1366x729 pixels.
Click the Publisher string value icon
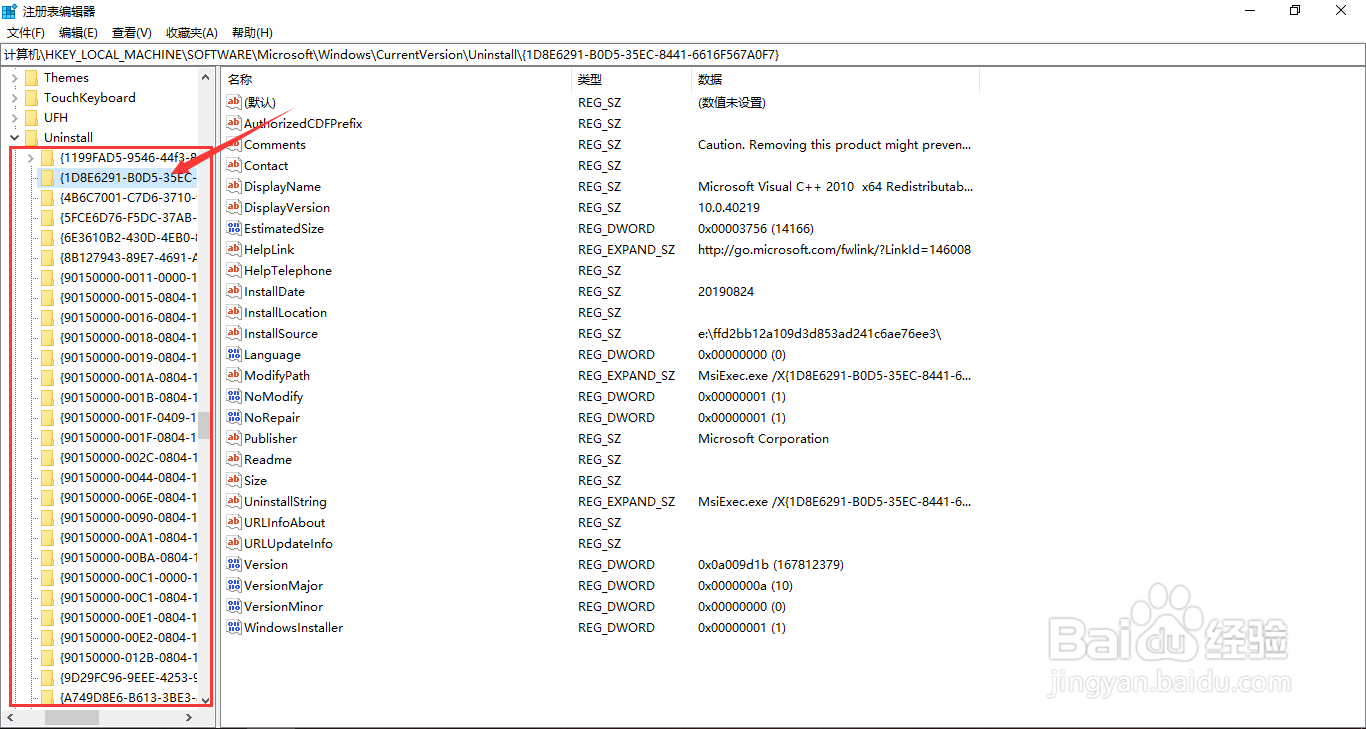(235, 438)
